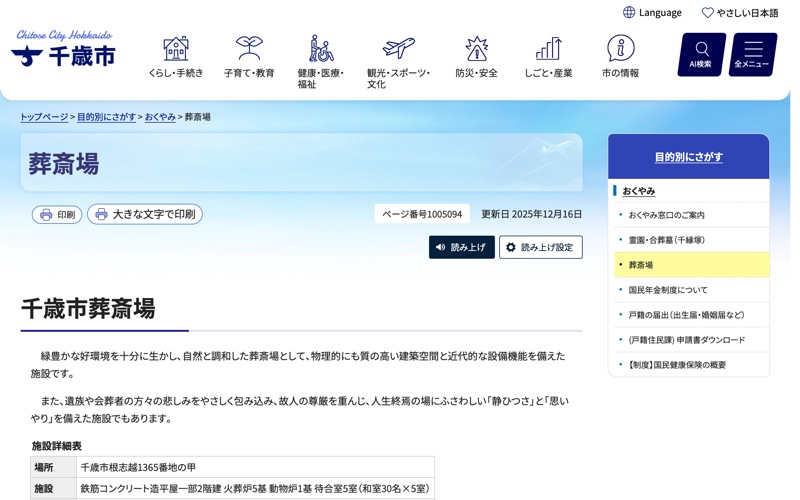Open the しごと・産業 chart icon menu

pos(548,57)
